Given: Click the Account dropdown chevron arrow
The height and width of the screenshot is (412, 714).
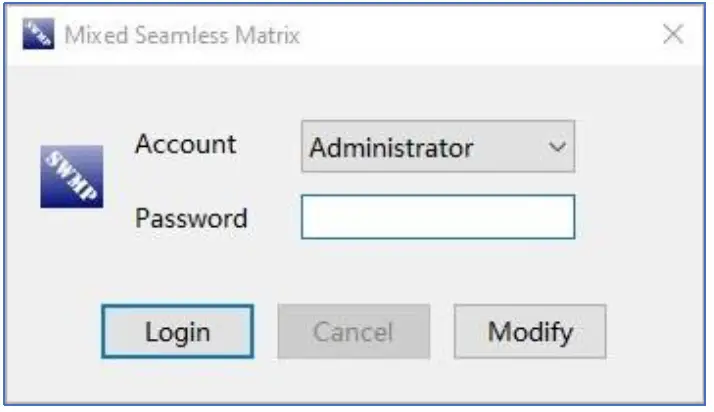Looking at the screenshot, I should 557,148.
